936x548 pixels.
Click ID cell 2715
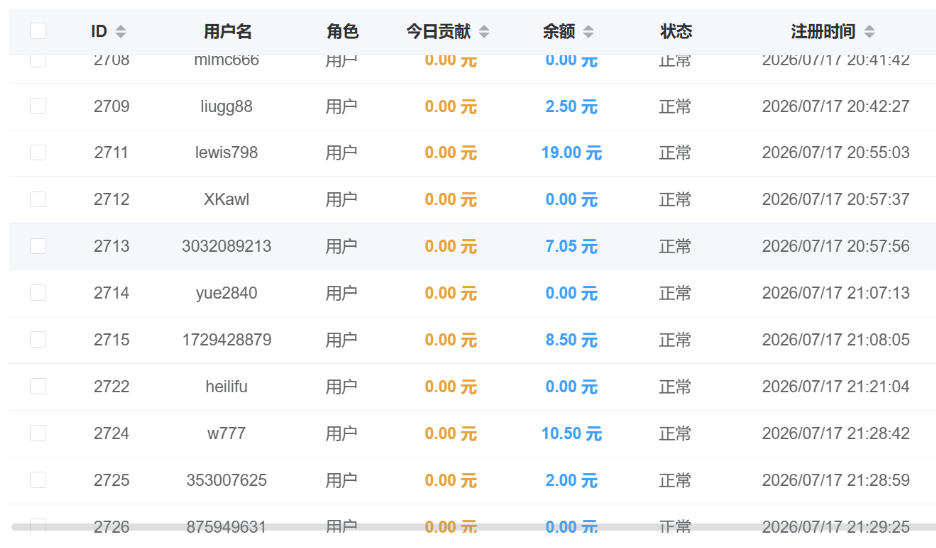coord(112,340)
